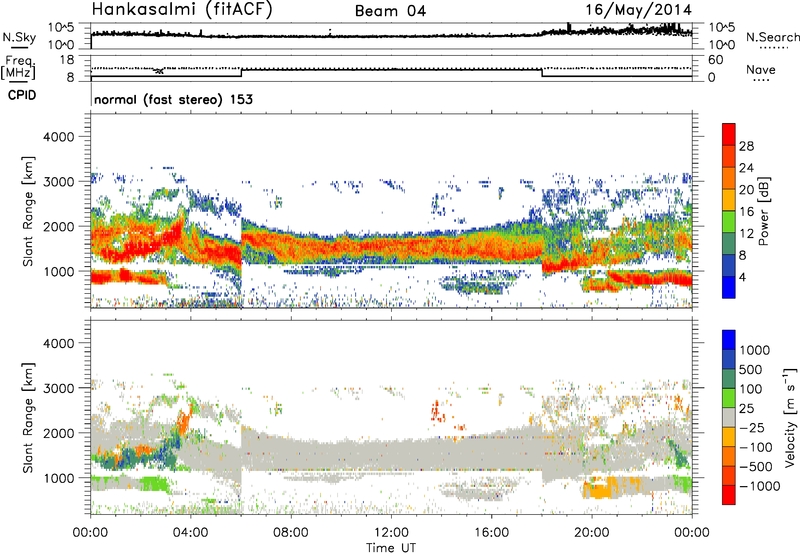Click the "Slant Range [km]" label of the velocity panel
The height and width of the screenshot is (554, 800).
[x=28, y=418]
